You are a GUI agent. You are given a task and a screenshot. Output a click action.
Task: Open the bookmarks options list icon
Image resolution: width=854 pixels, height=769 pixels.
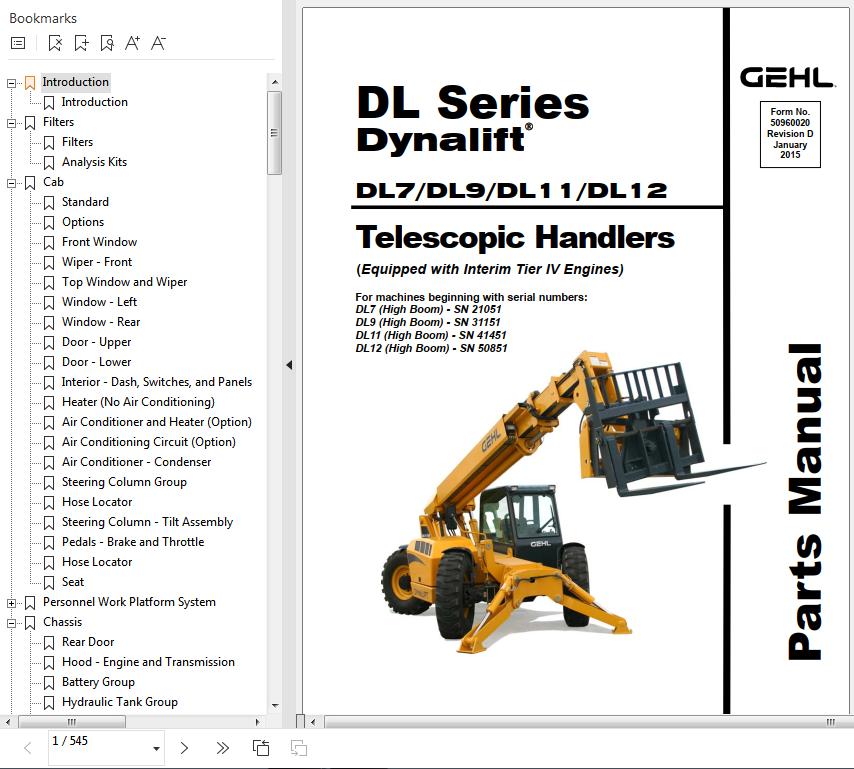click(x=18, y=43)
